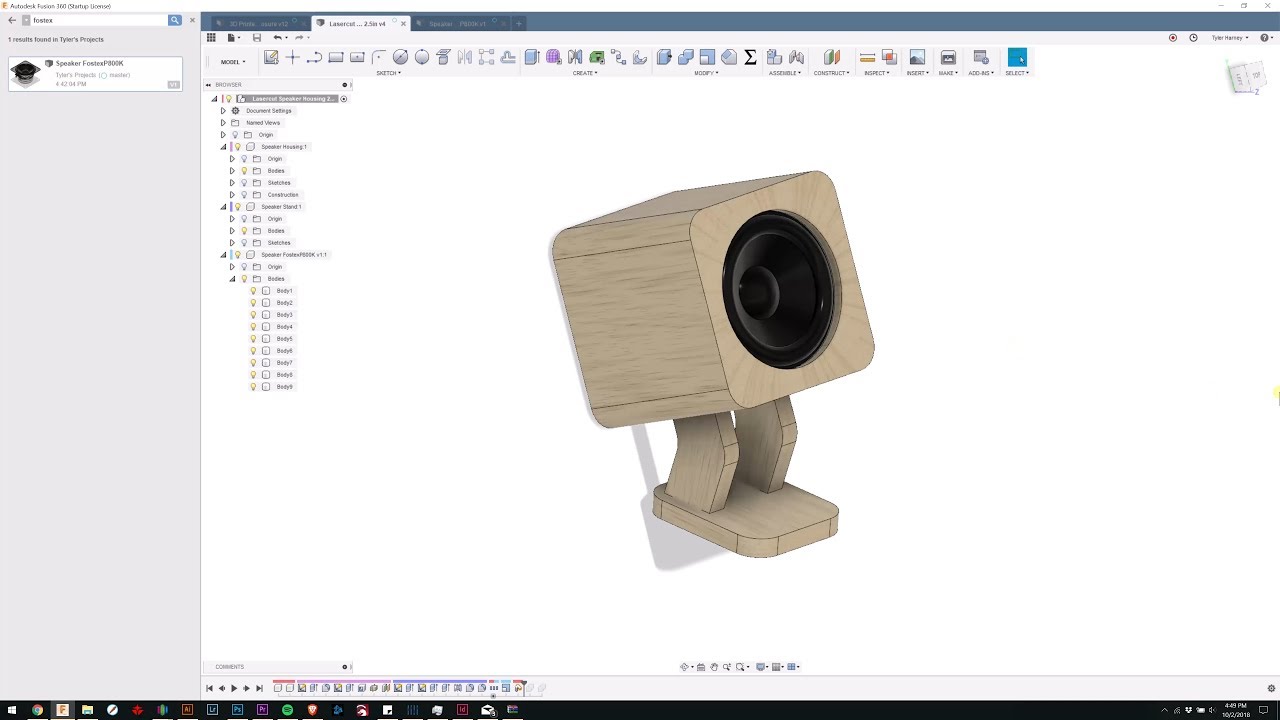1280x720 pixels.
Task: Hide Body9 using its light bulb
Action: (253, 387)
